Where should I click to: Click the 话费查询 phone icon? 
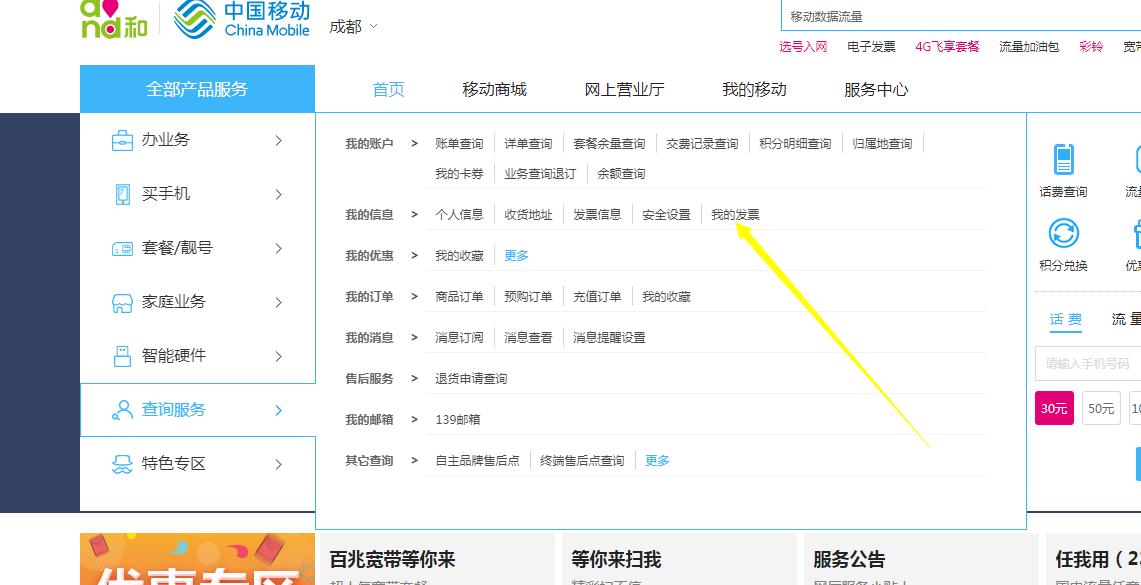[1063, 159]
